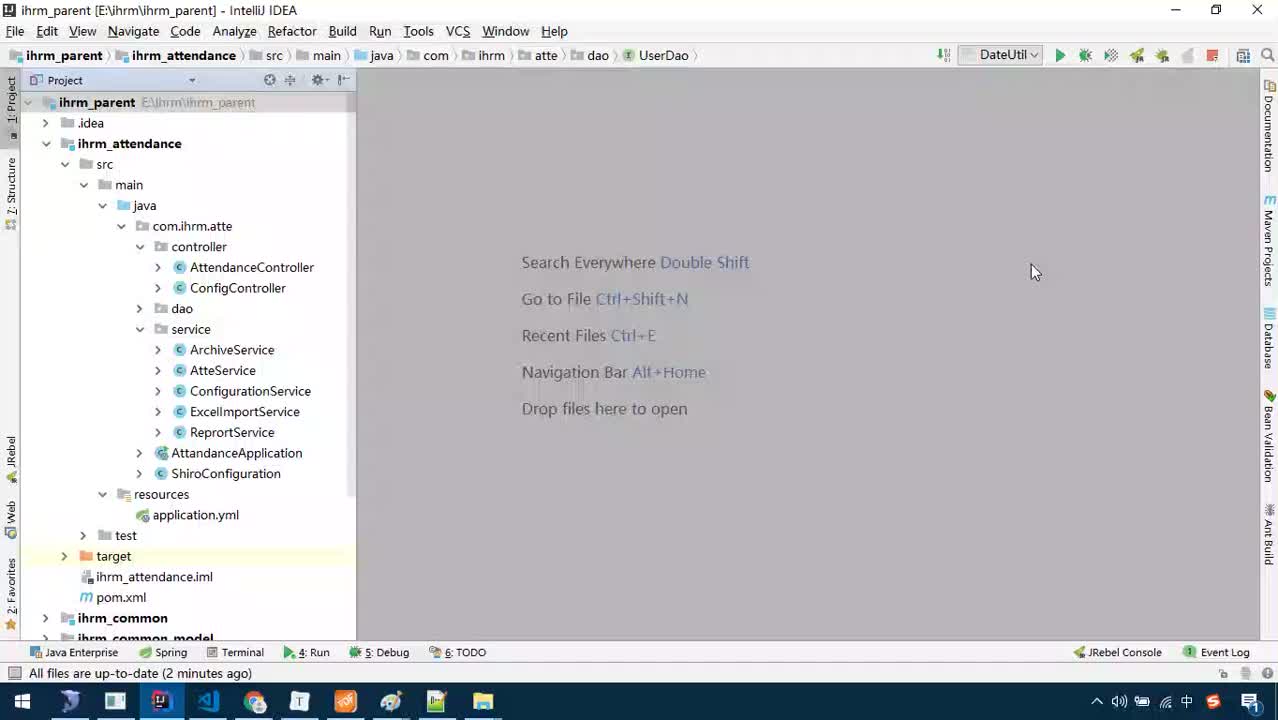Screen dimensions: 1278x720
Task: Open File Explorer from the taskbar
Action: (483, 702)
